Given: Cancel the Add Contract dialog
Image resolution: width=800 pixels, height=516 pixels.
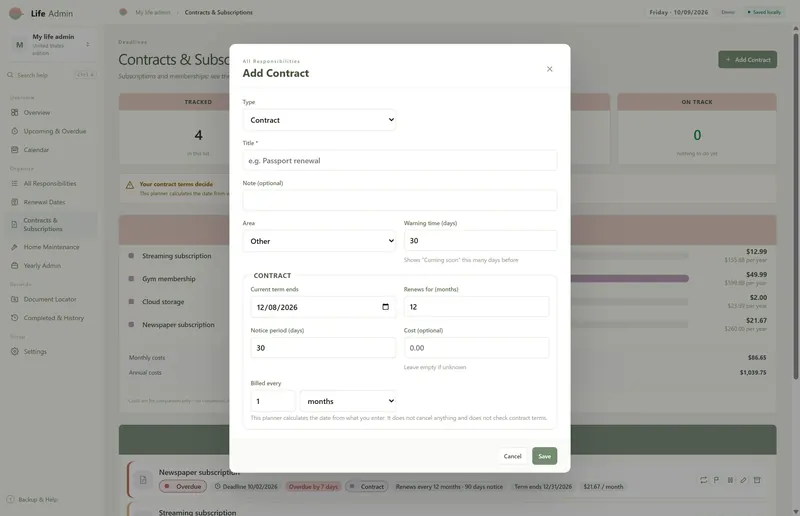Looking at the screenshot, I should pos(512,456).
